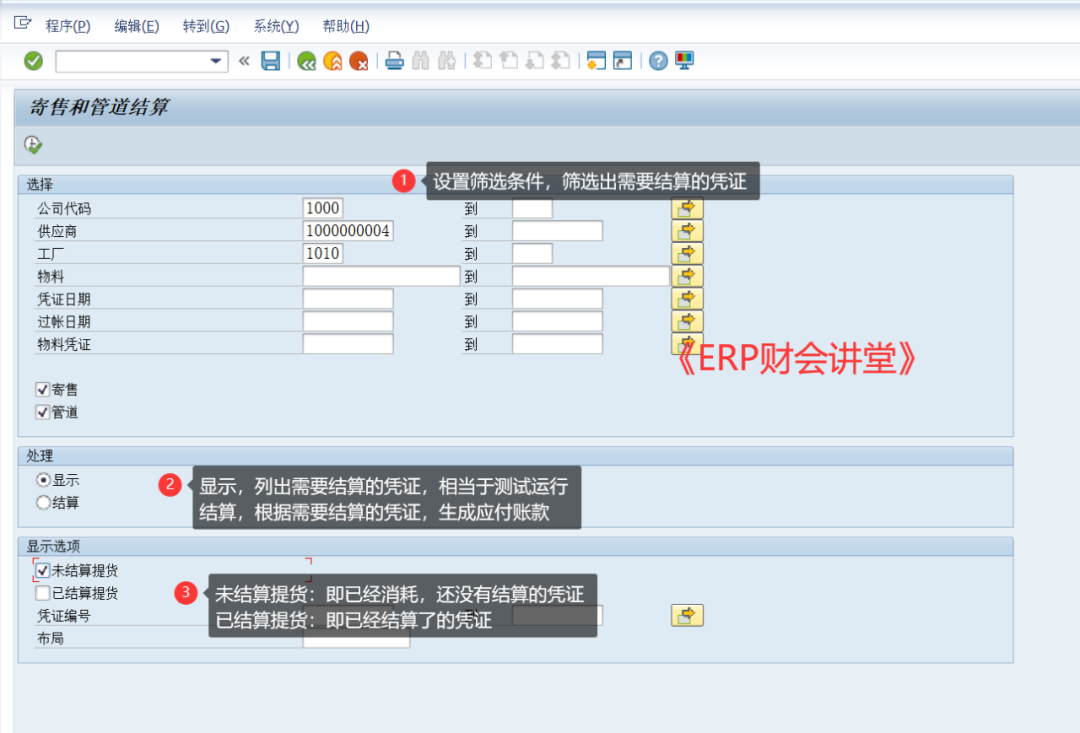Uncheck the 管道 checkbox
1080x733 pixels.
tap(42, 412)
